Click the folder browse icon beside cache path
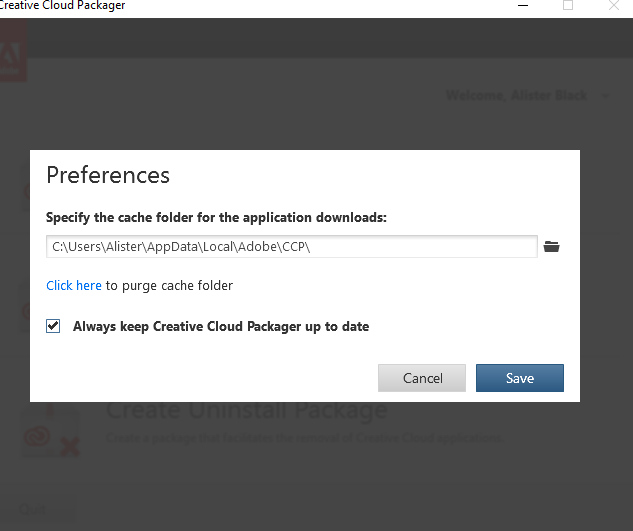The image size is (633, 531). click(x=551, y=247)
